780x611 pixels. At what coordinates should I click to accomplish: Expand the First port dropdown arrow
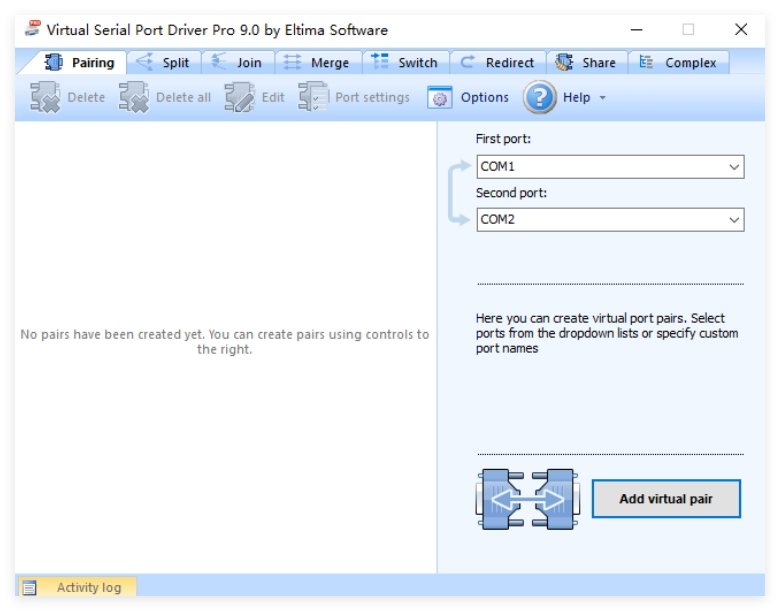(x=734, y=167)
